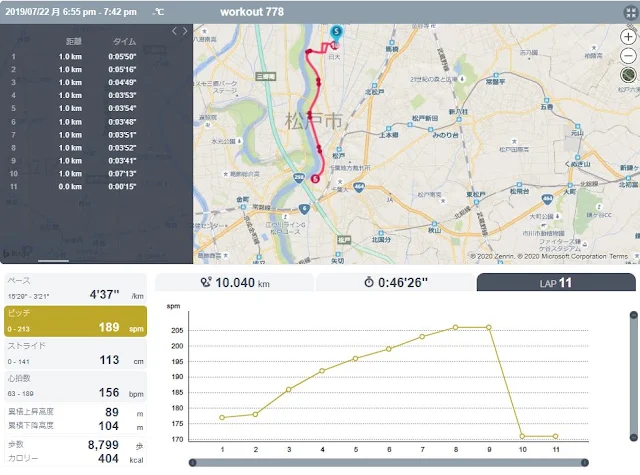Click the red goal marker on map
The image size is (640, 475).
315,179
